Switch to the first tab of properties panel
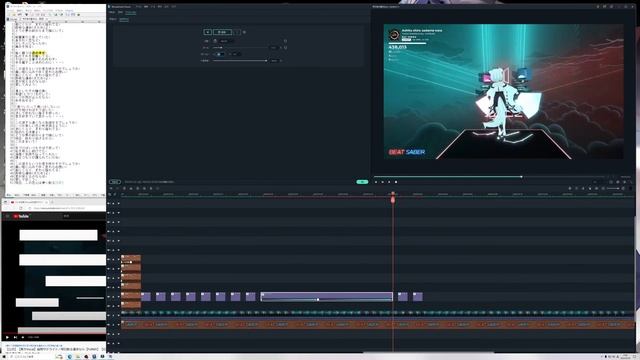 111,12
